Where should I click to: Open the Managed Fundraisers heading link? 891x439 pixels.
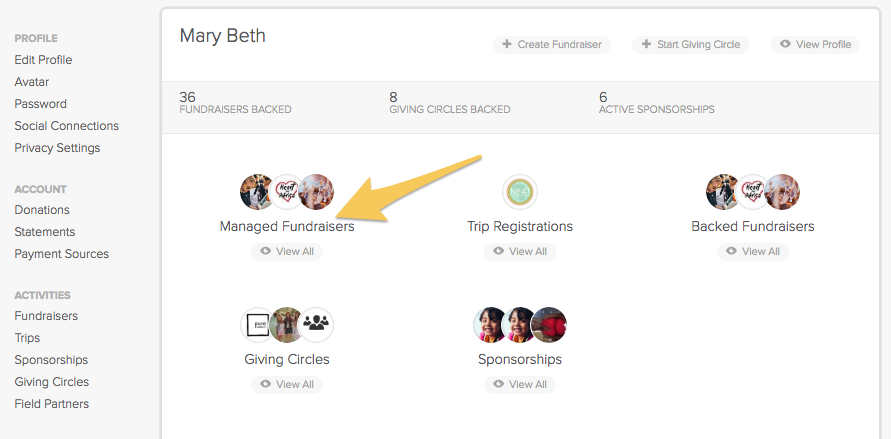[287, 226]
